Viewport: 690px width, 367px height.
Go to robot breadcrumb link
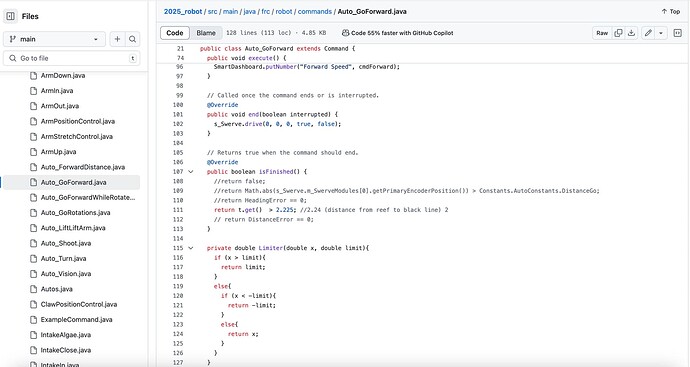284,11
